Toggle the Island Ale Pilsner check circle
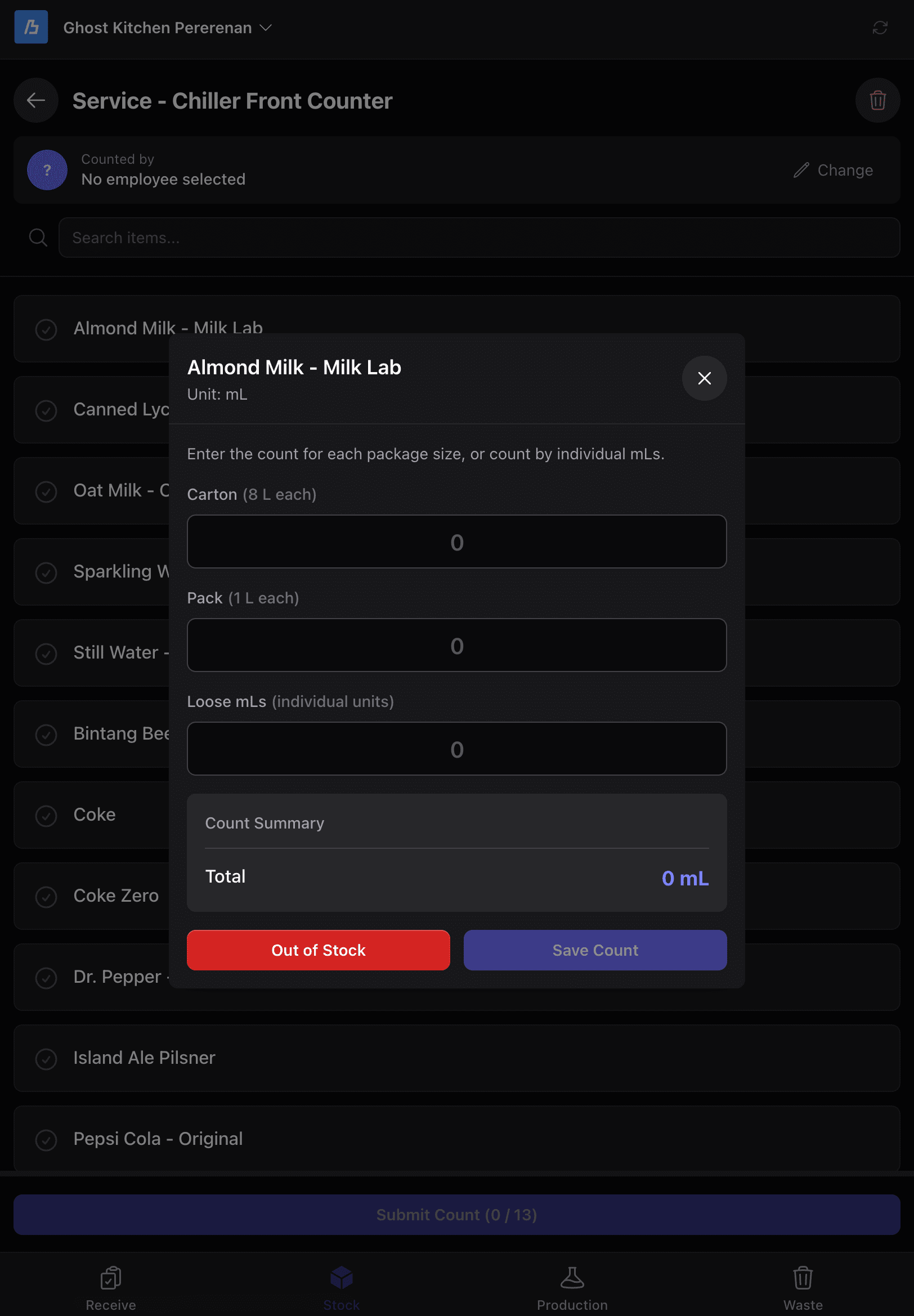 click(x=46, y=1058)
